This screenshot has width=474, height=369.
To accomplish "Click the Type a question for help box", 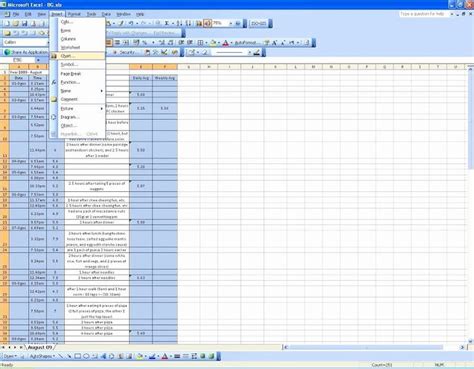I will coord(423,14).
